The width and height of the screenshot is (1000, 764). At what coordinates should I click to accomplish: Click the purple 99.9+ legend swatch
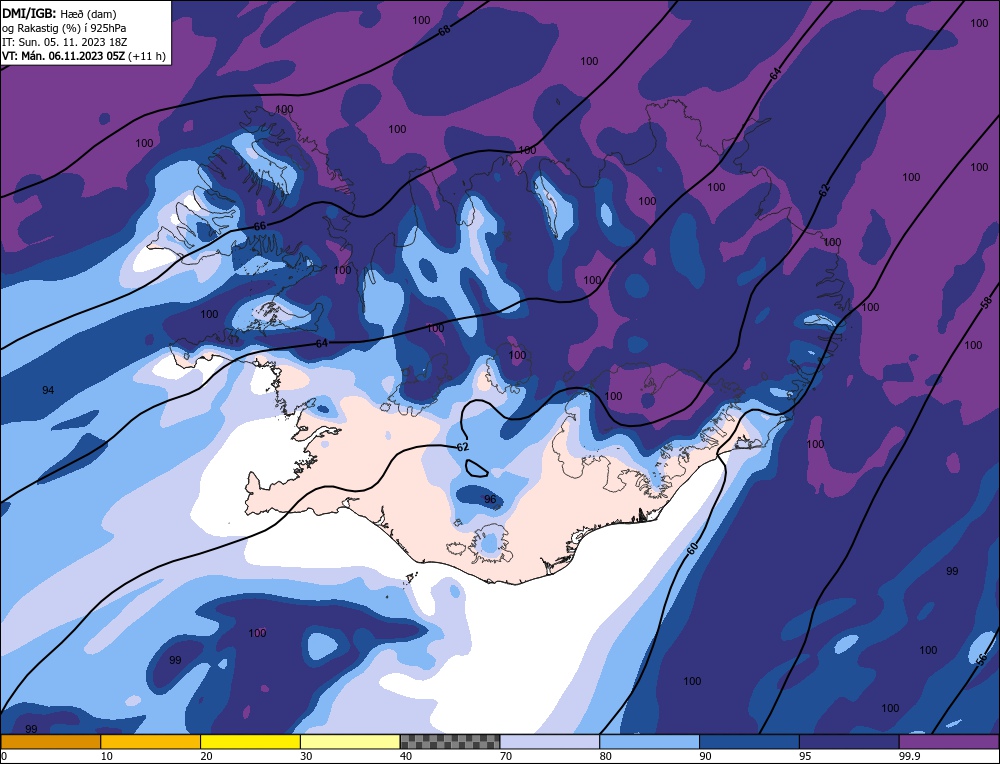point(949,741)
